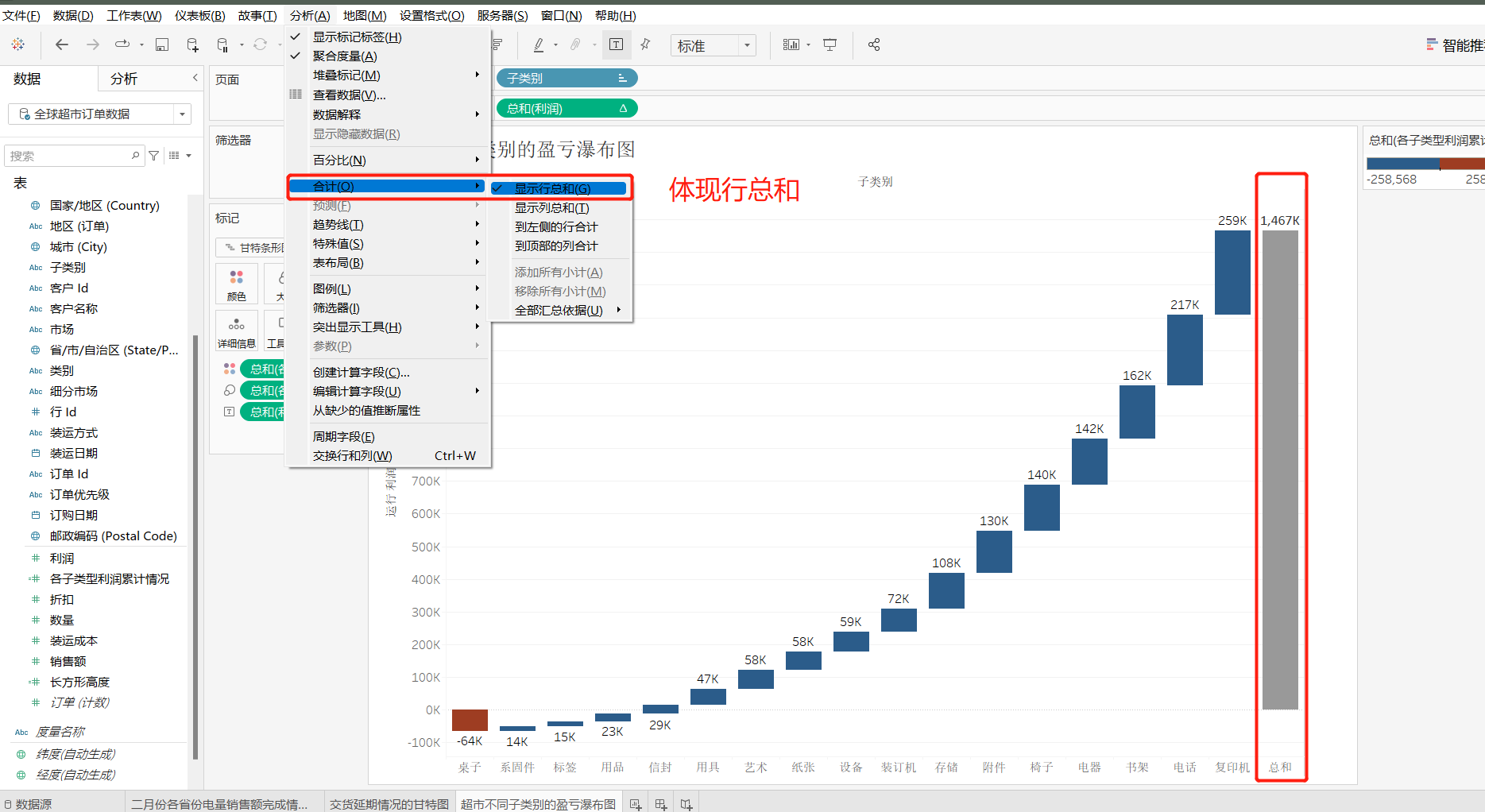The height and width of the screenshot is (812, 1485).
Task: Click the presentation mode icon
Action: [x=830, y=44]
